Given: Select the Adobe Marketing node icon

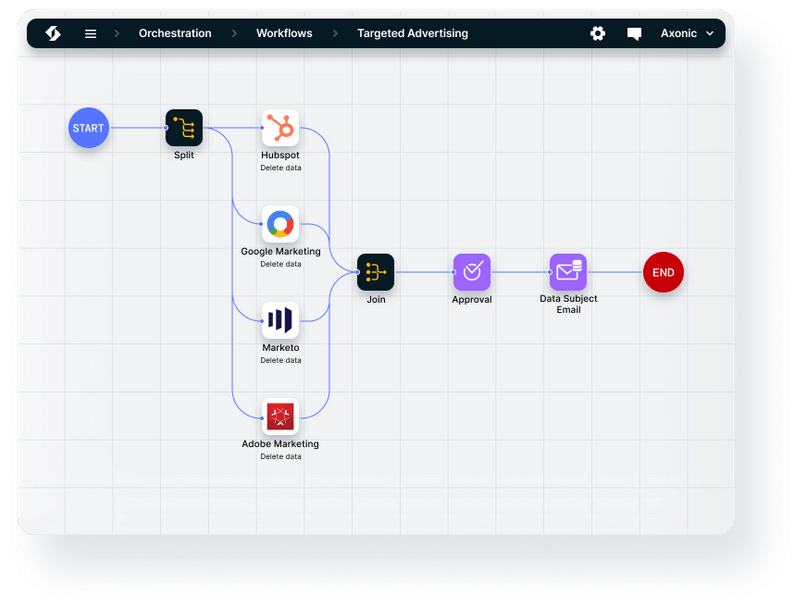Looking at the screenshot, I should (x=280, y=416).
